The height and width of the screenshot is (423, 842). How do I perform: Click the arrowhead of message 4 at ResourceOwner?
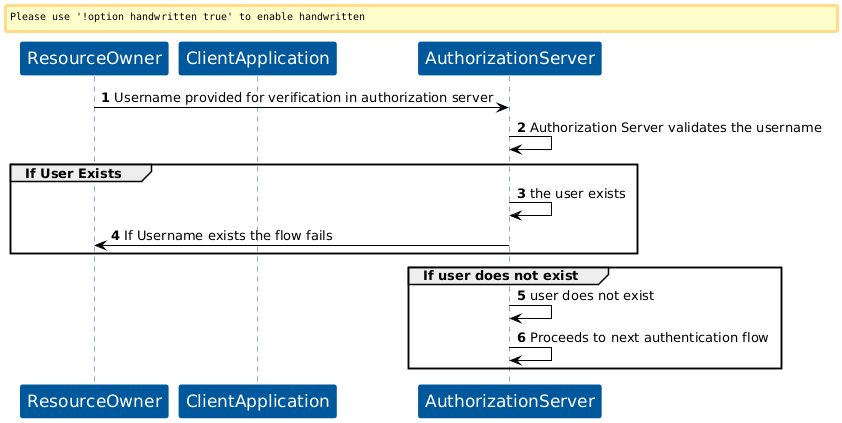pyautogui.click(x=100, y=245)
